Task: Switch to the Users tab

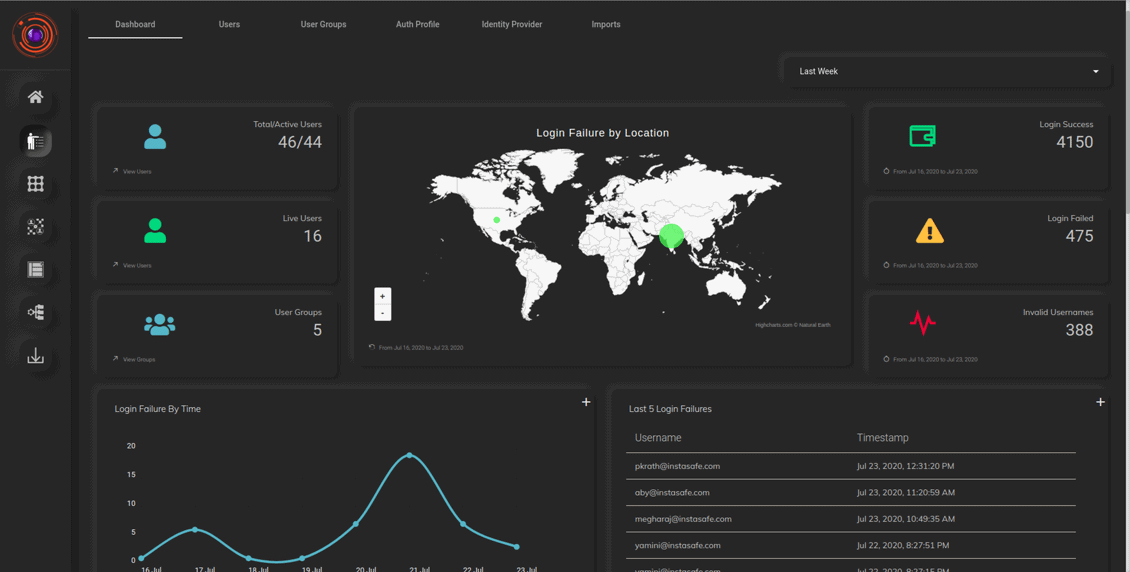Action: [x=229, y=24]
